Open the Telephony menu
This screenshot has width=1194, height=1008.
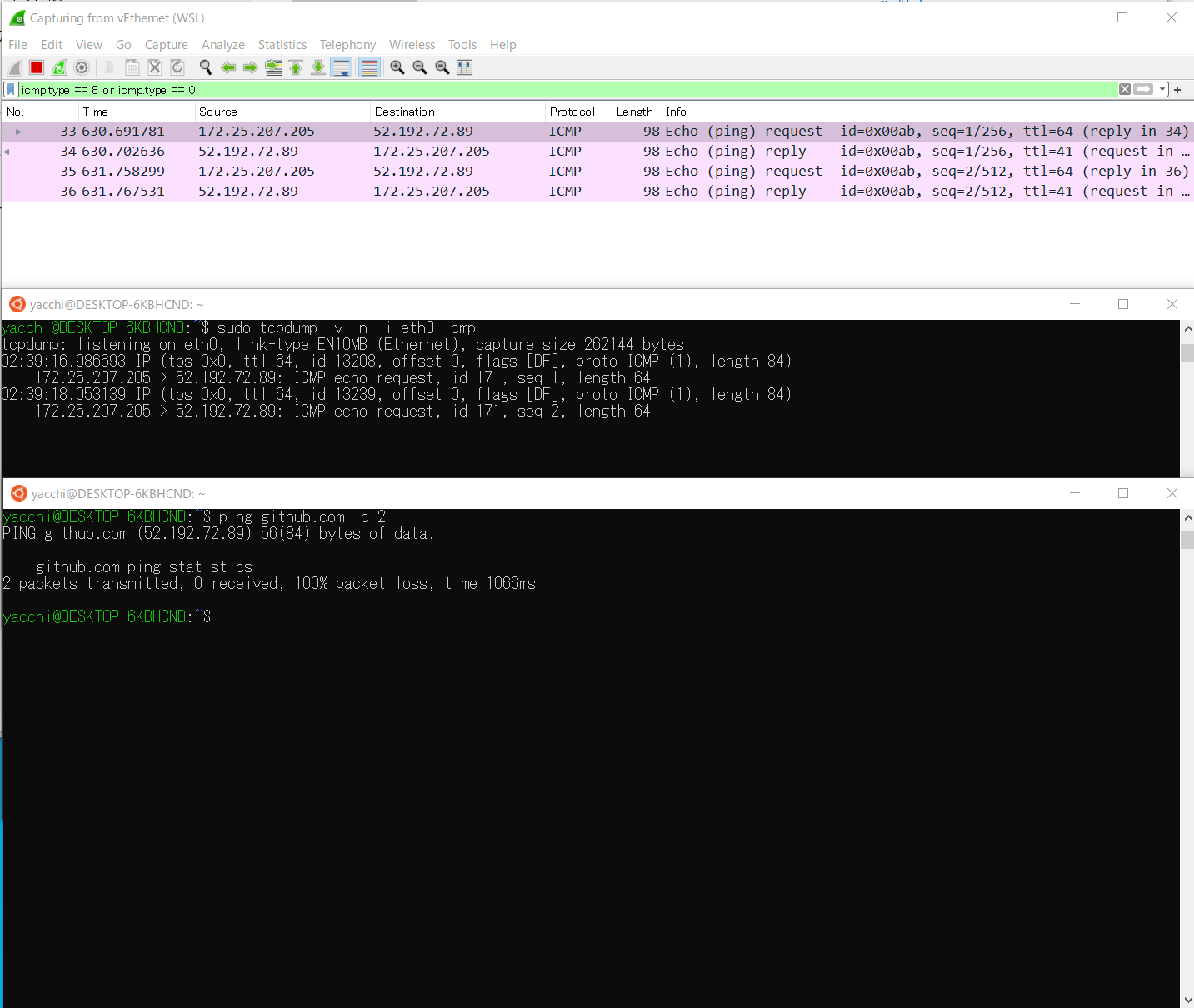tap(347, 45)
